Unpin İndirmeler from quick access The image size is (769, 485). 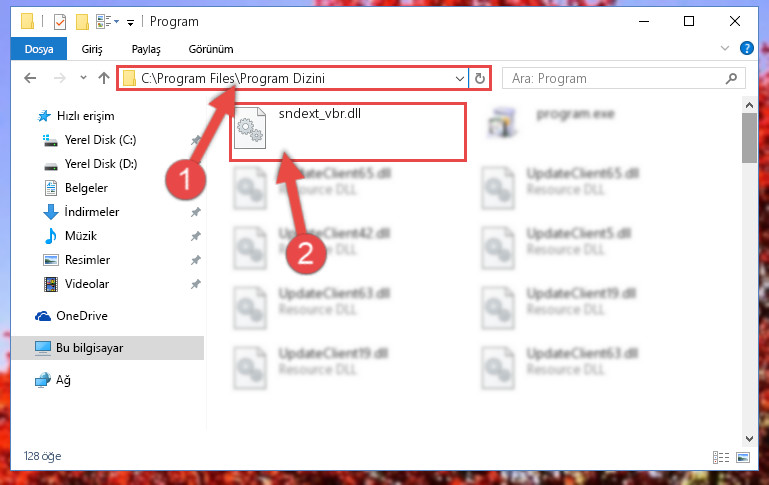click(x=196, y=212)
